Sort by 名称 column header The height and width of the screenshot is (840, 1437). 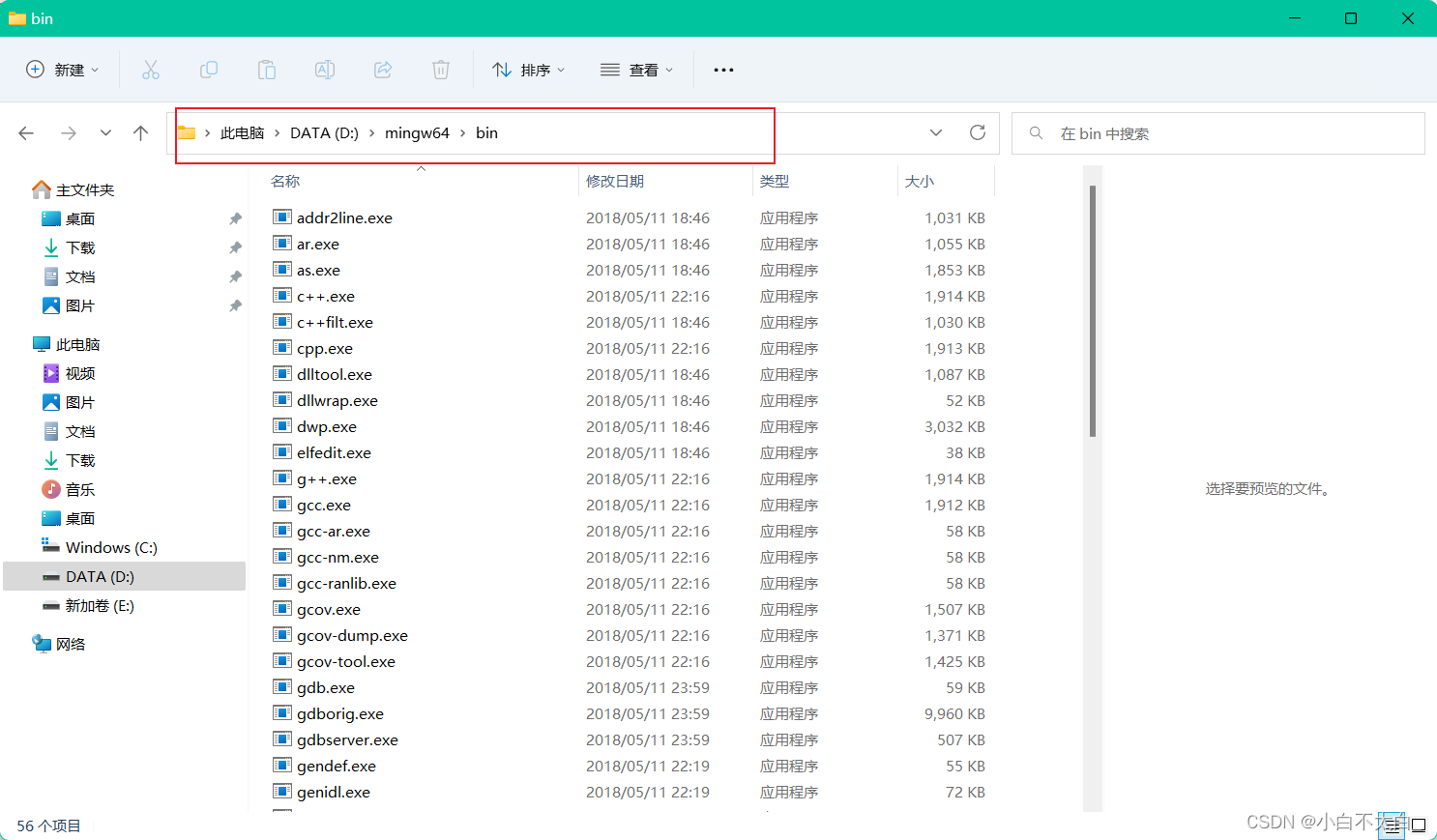(x=285, y=182)
